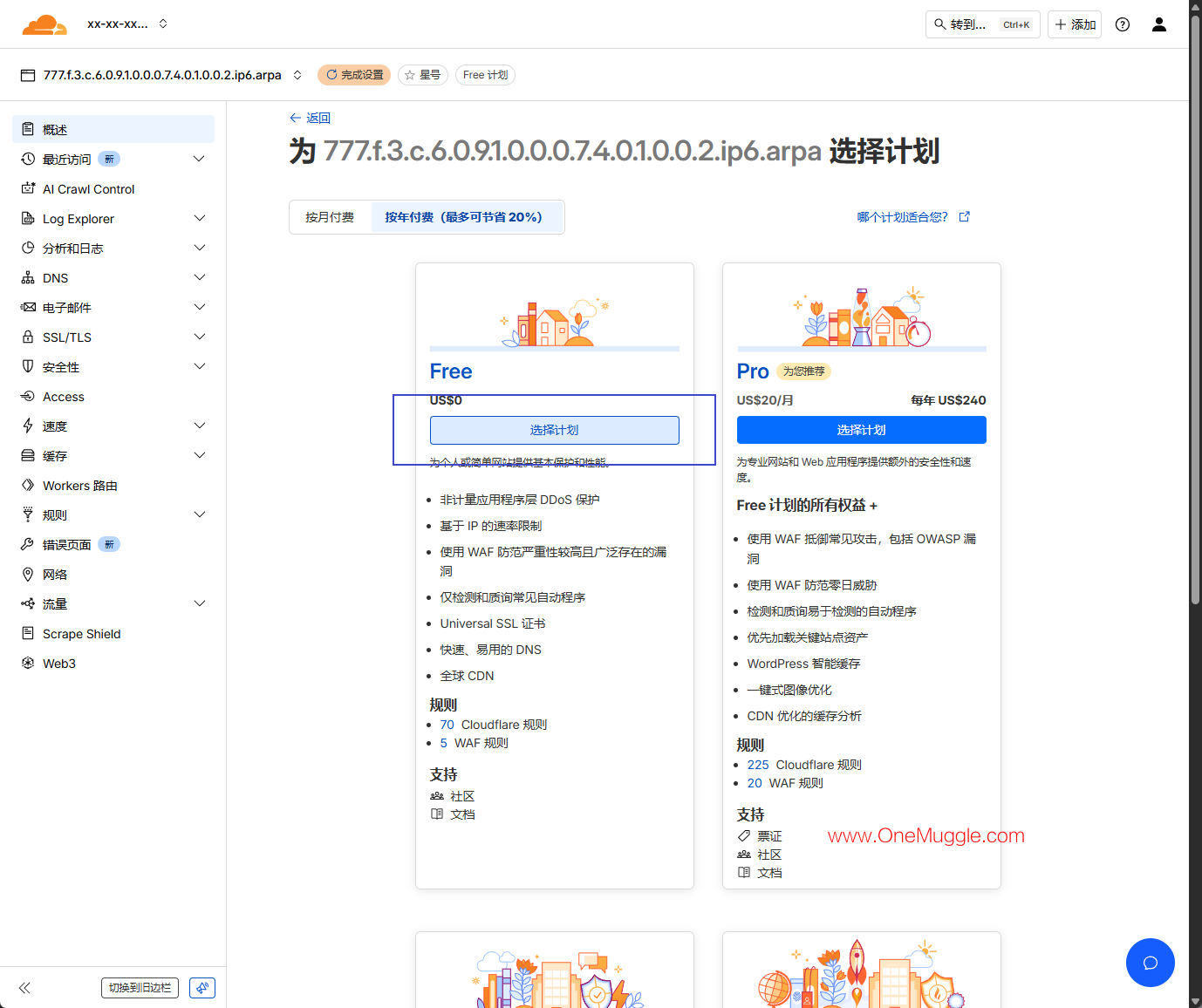The image size is (1202, 1008).
Task: Click the Log Explorer sidebar icon
Action: pos(28,218)
